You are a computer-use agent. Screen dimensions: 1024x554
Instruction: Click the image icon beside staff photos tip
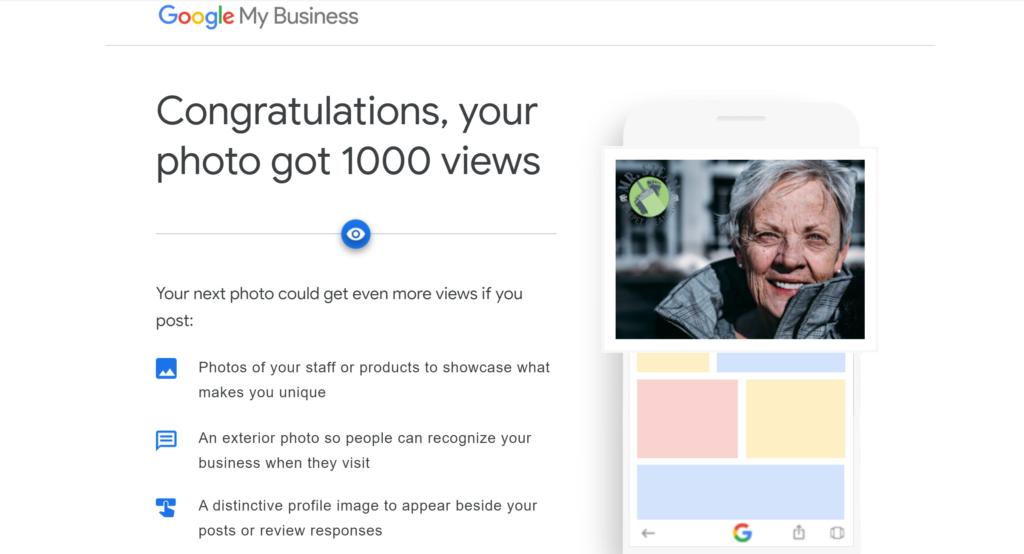[x=167, y=368]
